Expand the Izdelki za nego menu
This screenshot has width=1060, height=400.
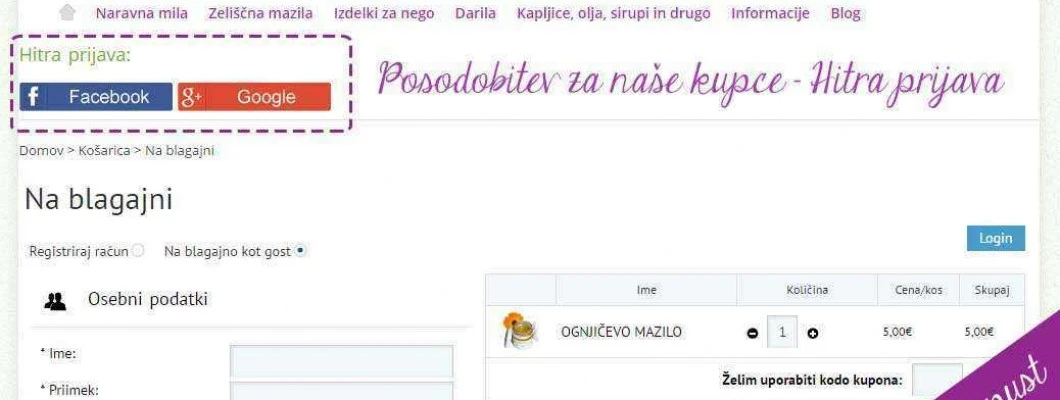pos(384,13)
